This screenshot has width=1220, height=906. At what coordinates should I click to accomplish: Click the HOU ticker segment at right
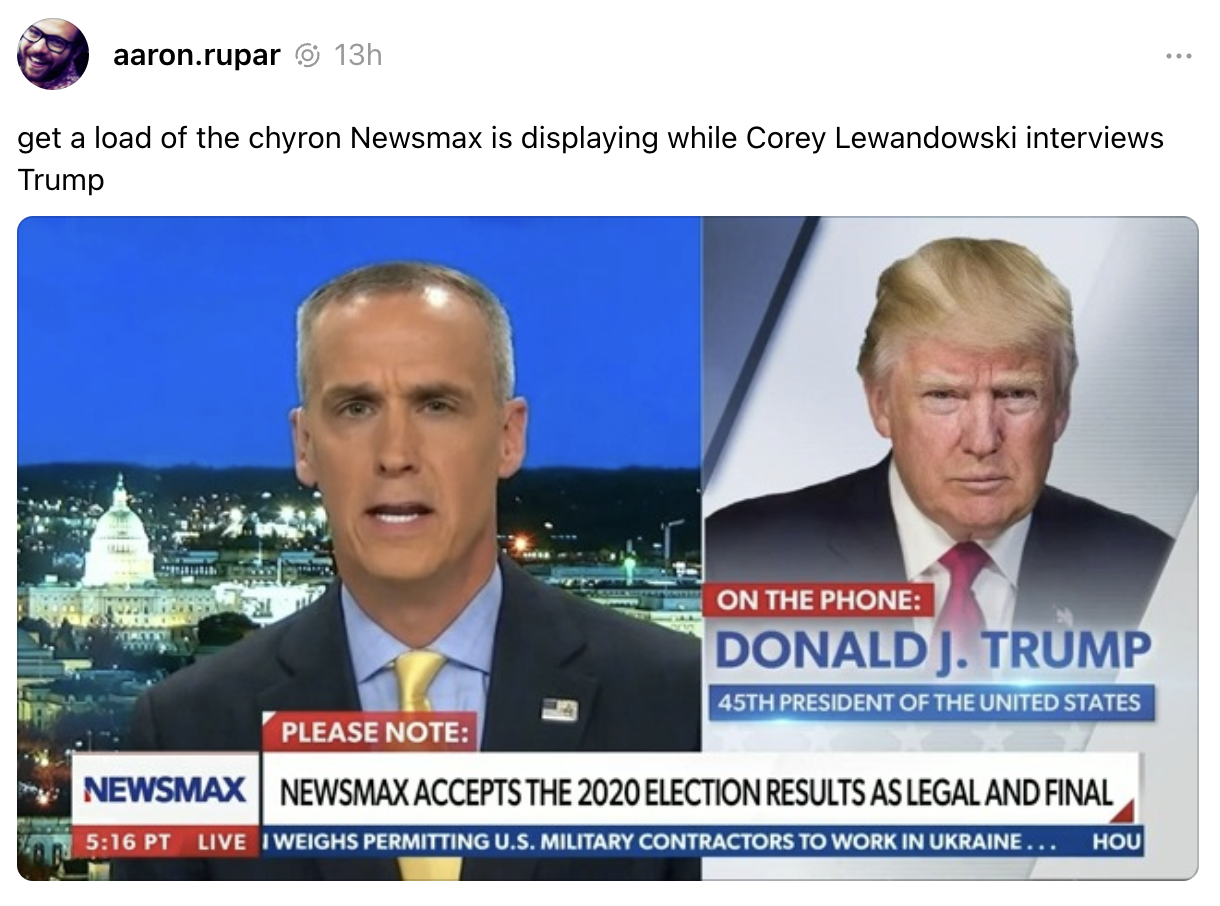(x=1116, y=842)
